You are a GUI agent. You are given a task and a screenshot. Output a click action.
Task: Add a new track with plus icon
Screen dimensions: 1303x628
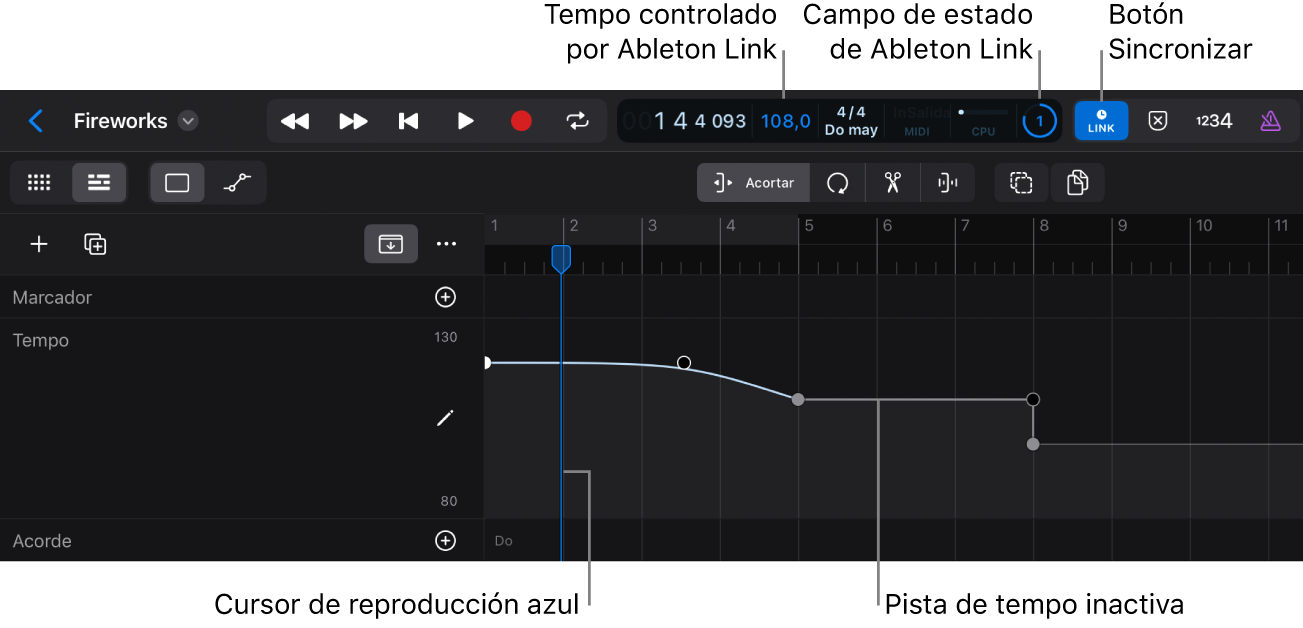coord(39,244)
